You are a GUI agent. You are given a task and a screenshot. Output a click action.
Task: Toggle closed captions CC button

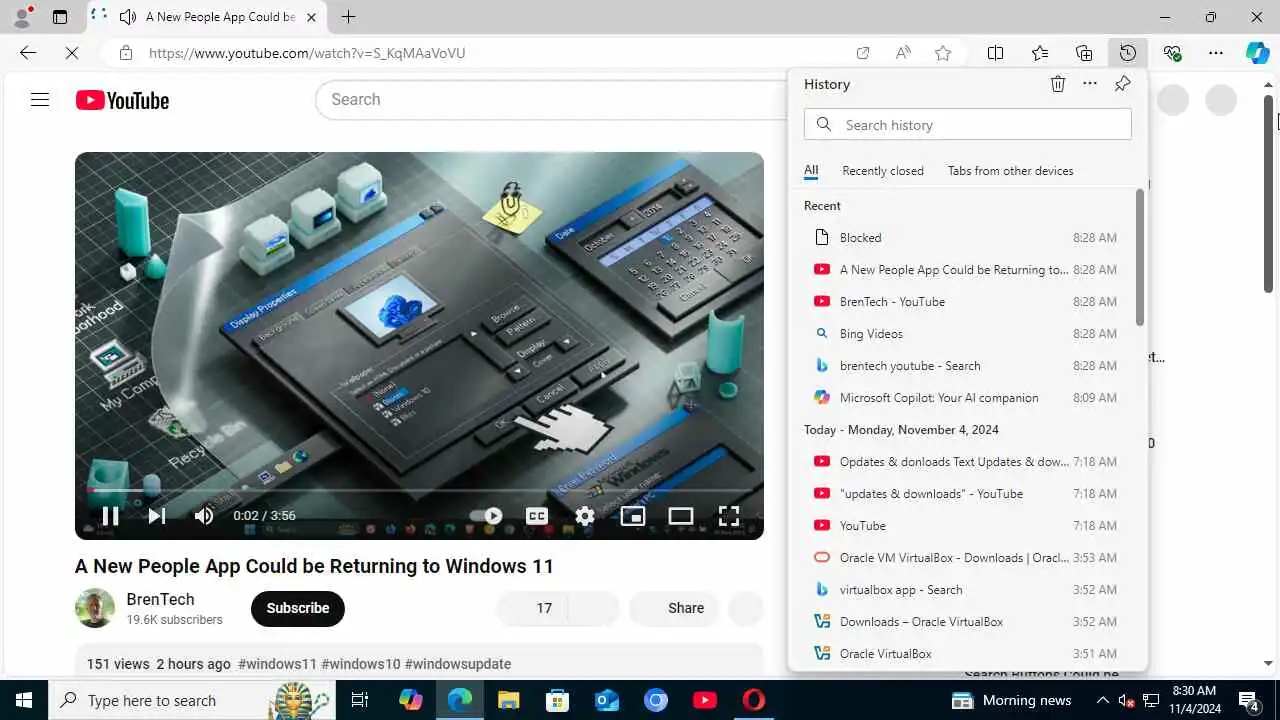coord(537,516)
